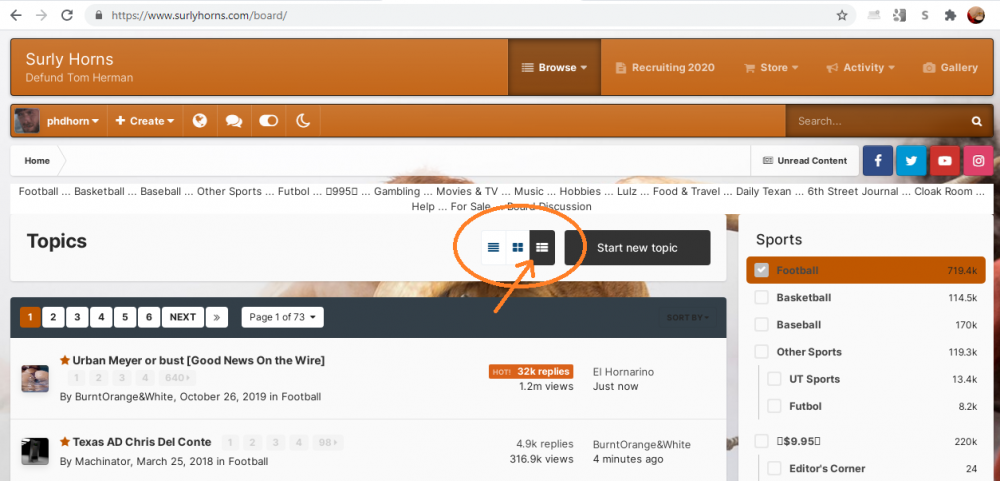Open the phdhorn user dropdown
1000x481 pixels.
click(72, 121)
